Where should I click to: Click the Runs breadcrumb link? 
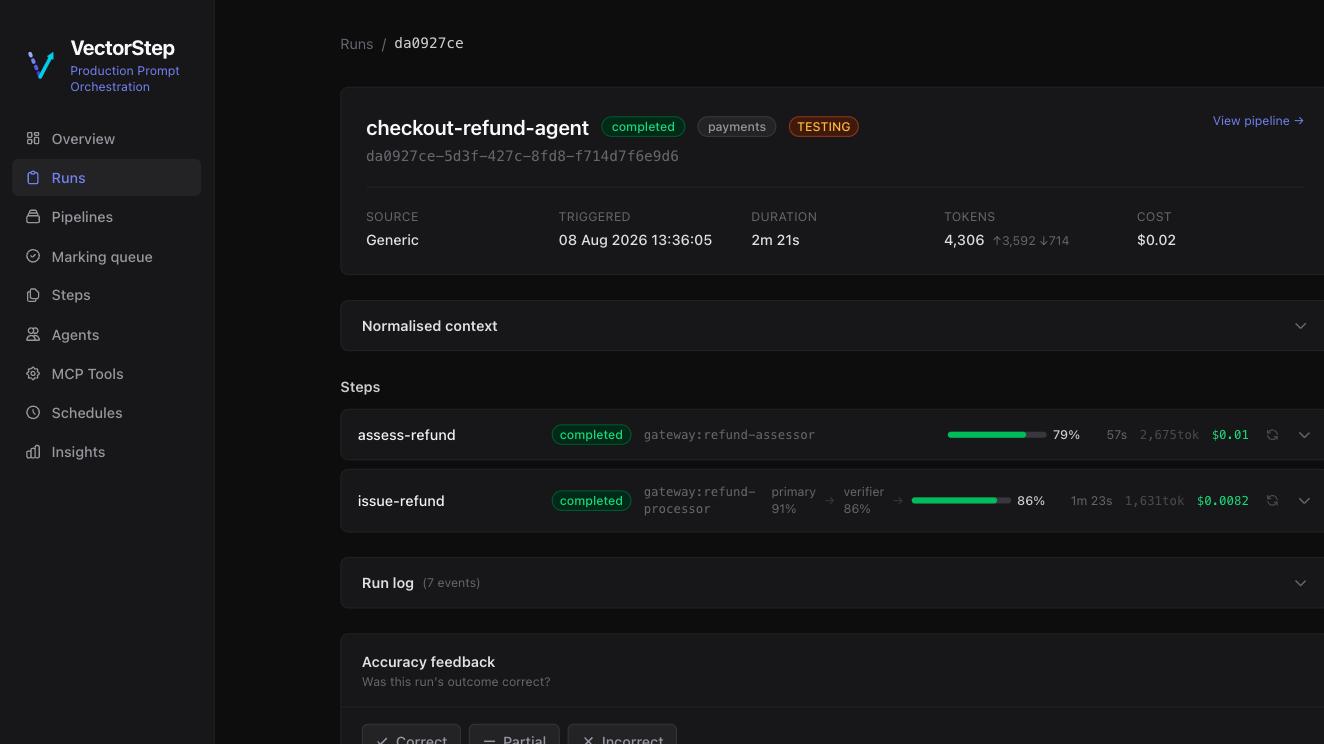pyautogui.click(x=357, y=44)
